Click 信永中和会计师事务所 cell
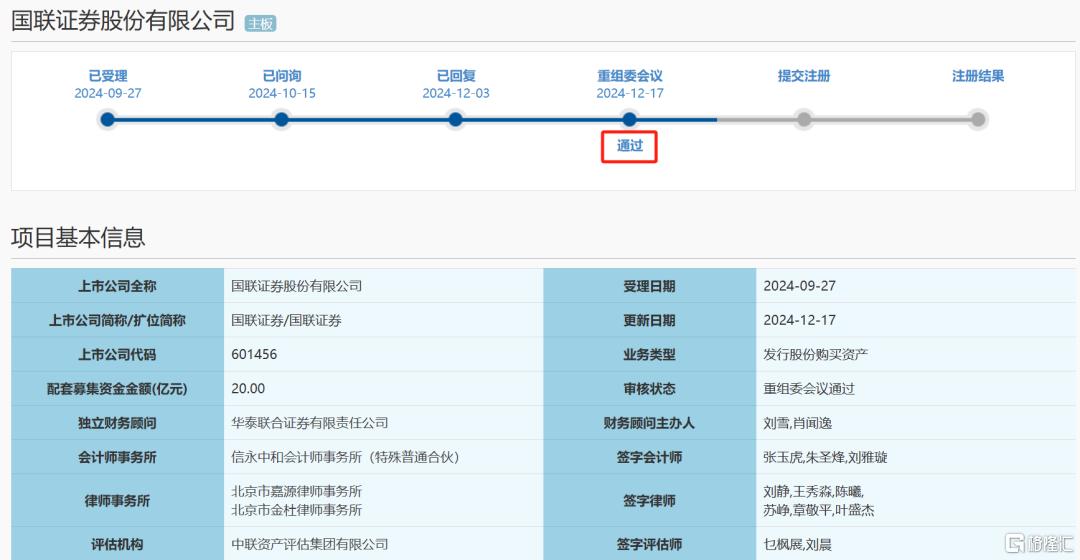1080x560 pixels. tap(384, 457)
